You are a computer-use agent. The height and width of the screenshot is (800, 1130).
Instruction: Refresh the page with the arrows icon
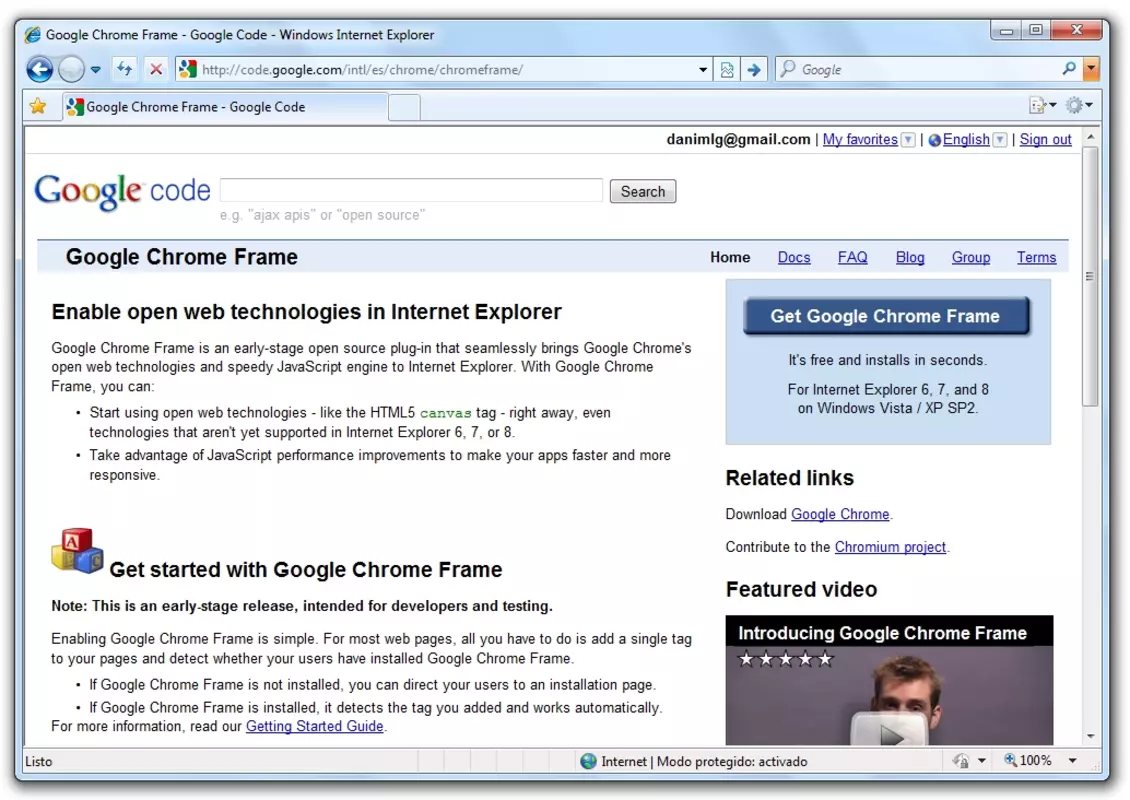[125, 69]
